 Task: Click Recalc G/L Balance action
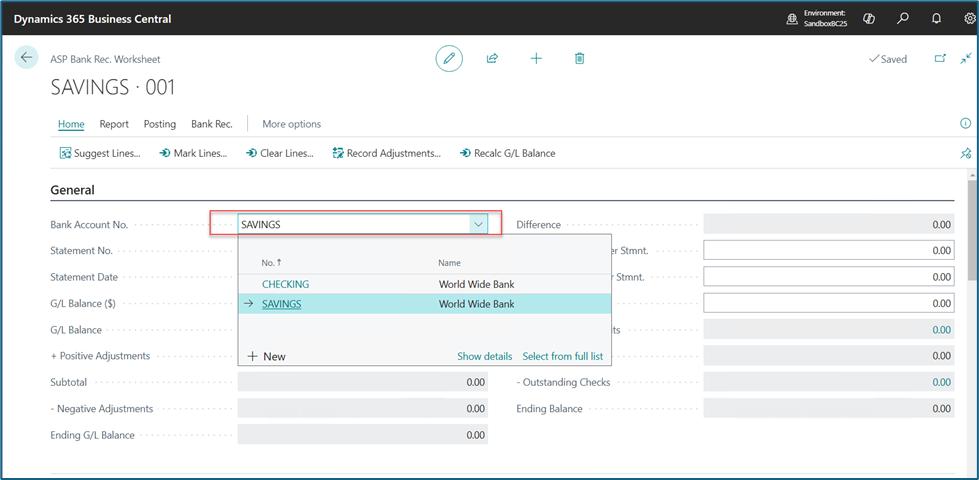pyautogui.click(x=507, y=153)
